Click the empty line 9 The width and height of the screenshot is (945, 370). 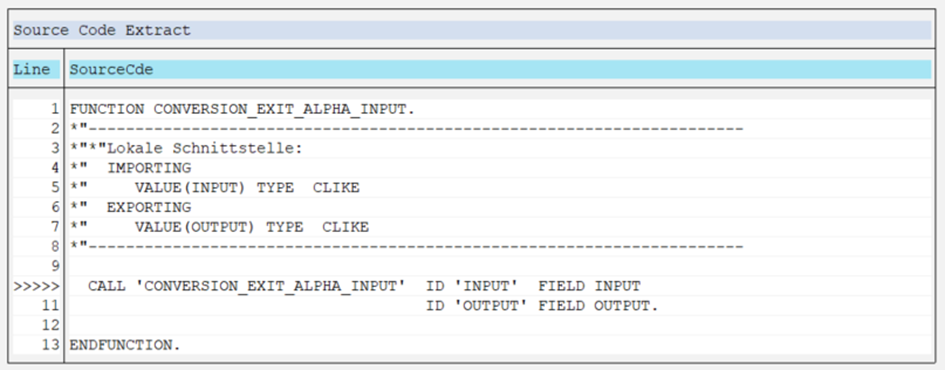(500, 266)
